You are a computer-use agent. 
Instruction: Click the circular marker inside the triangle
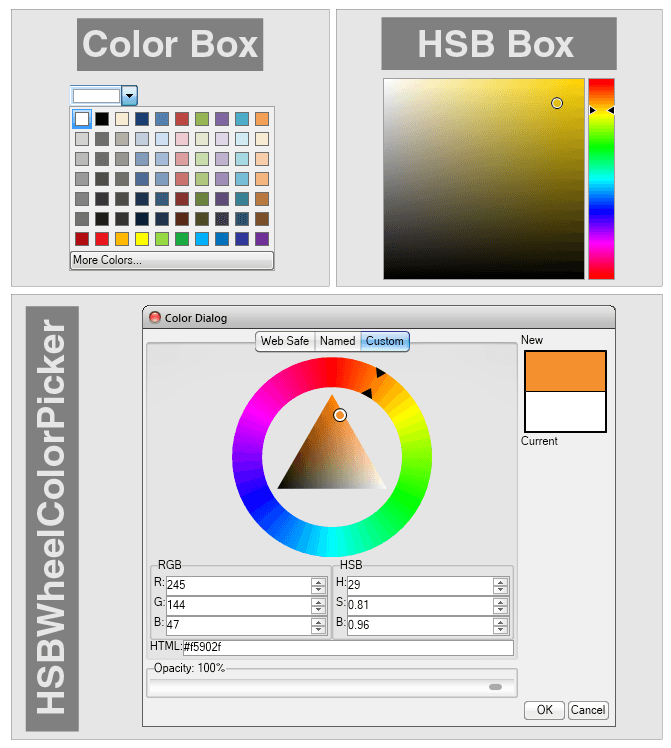(x=340, y=414)
